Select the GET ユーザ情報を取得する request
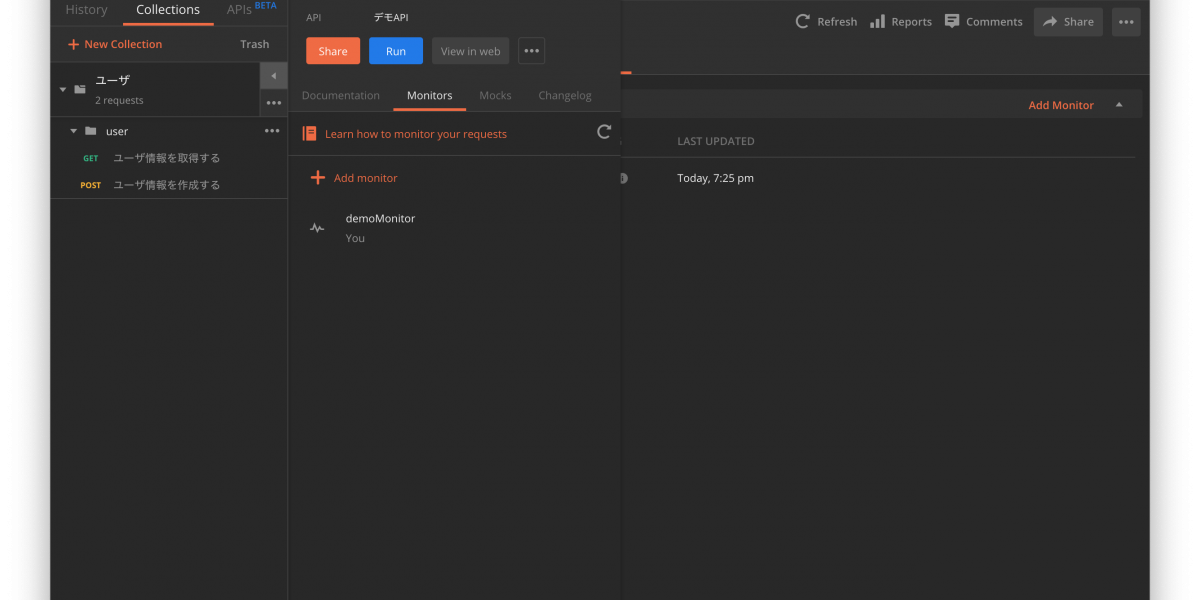1200x600 pixels. (166, 158)
